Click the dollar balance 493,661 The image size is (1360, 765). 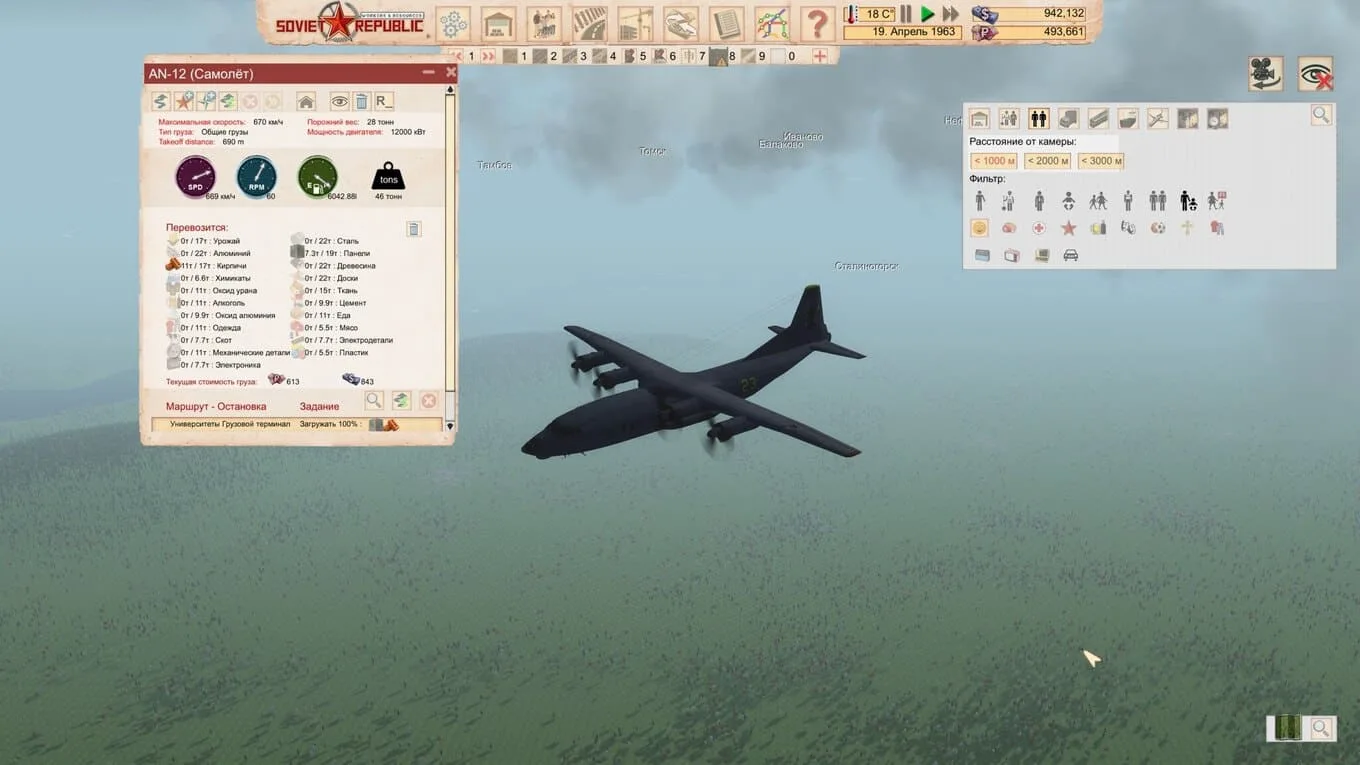[x=1029, y=32]
